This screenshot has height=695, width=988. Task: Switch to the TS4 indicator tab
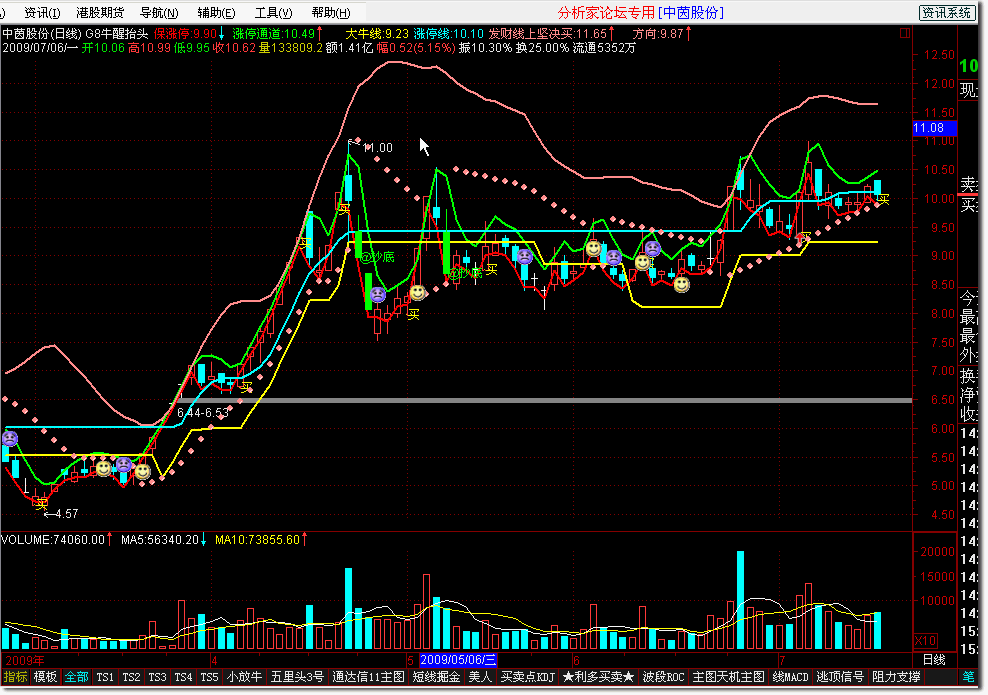[x=183, y=677]
